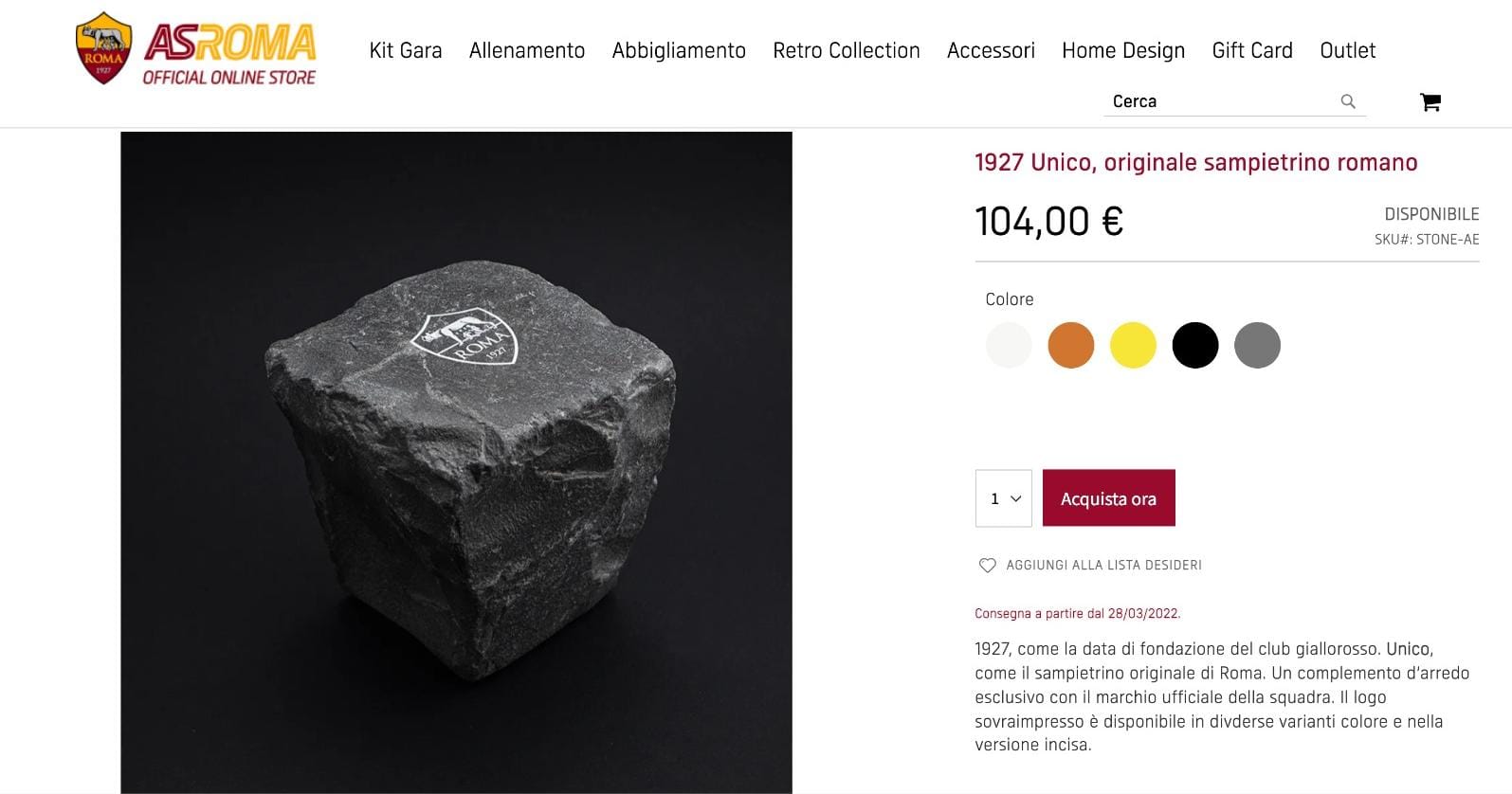1512x794 pixels.
Task: Click the AS Roma crest logo
Action: click(x=103, y=48)
